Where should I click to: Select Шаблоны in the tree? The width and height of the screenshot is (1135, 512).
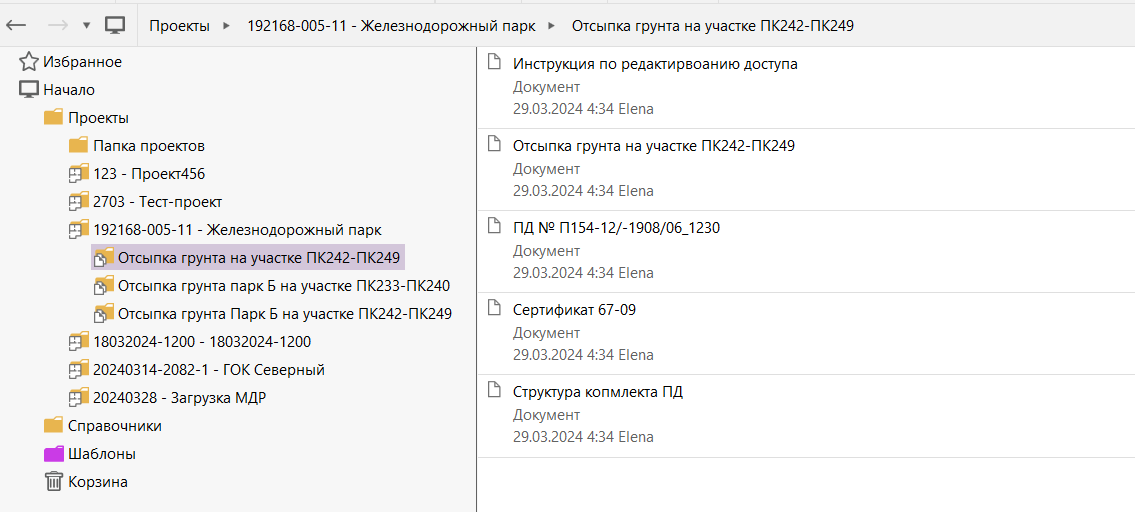[102, 455]
